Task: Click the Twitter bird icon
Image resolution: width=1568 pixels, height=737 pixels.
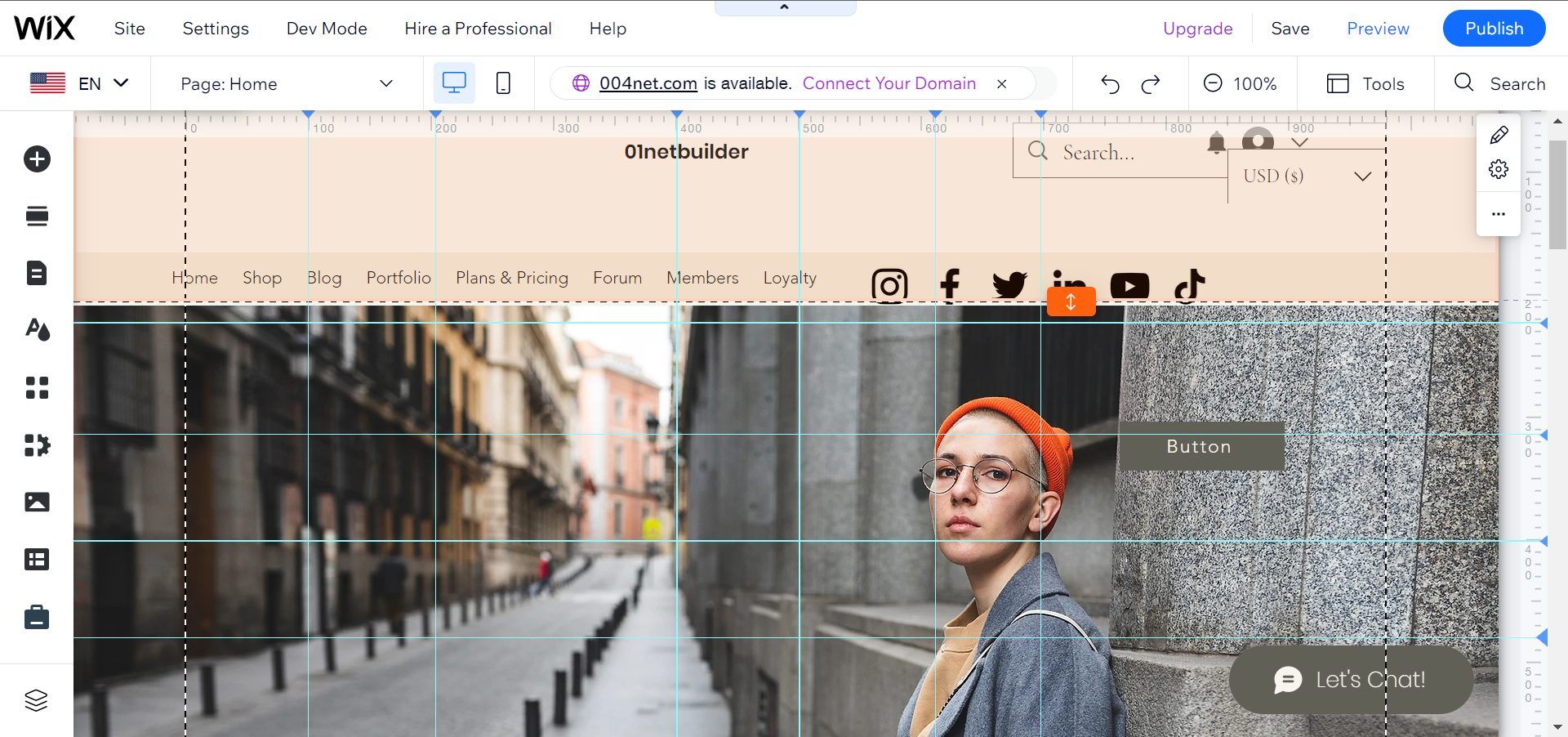Action: 1009,284
